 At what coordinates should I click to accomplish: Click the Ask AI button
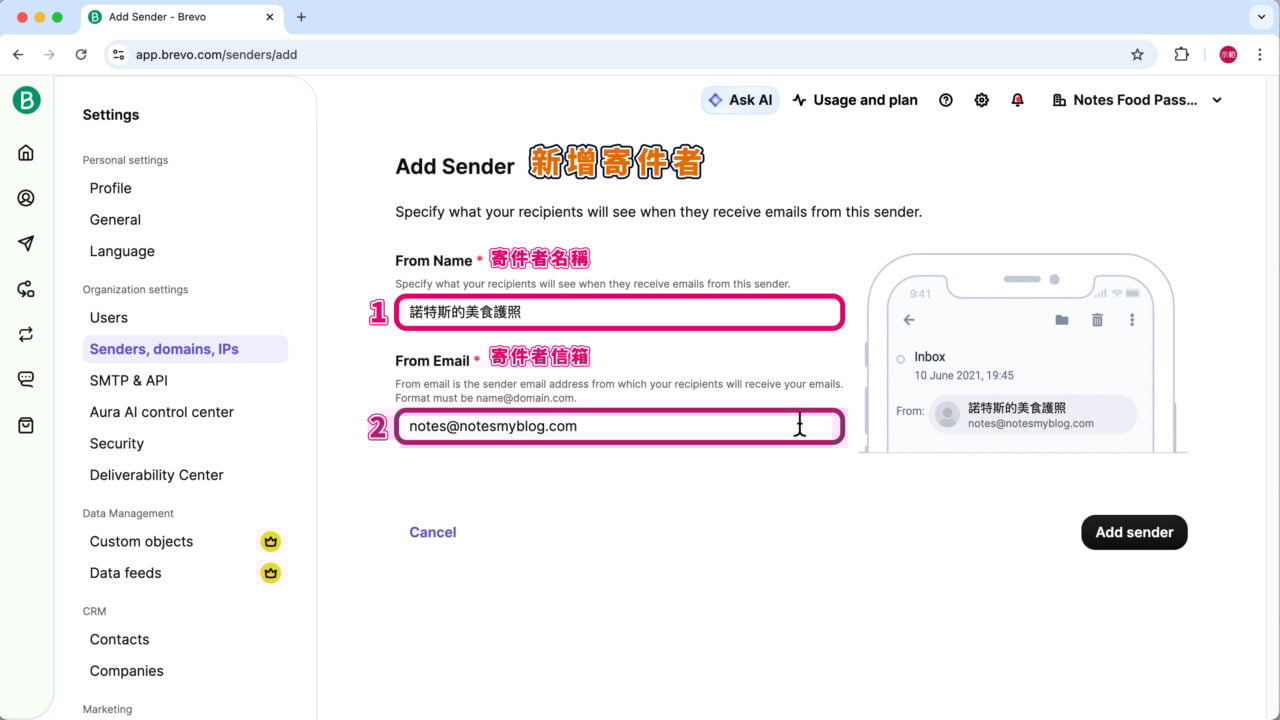740,99
